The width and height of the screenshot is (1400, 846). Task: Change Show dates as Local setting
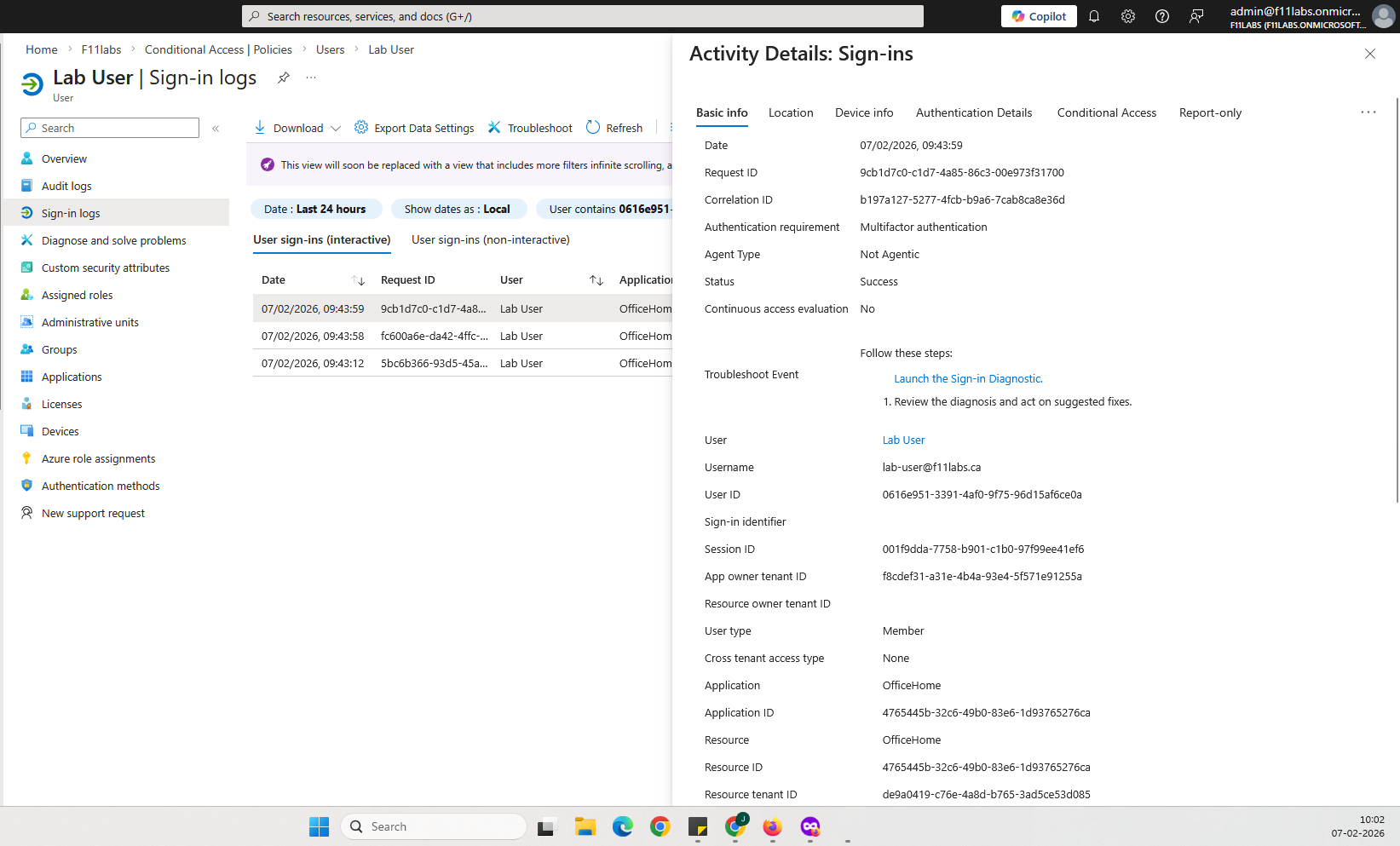click(x=458, y=208)
